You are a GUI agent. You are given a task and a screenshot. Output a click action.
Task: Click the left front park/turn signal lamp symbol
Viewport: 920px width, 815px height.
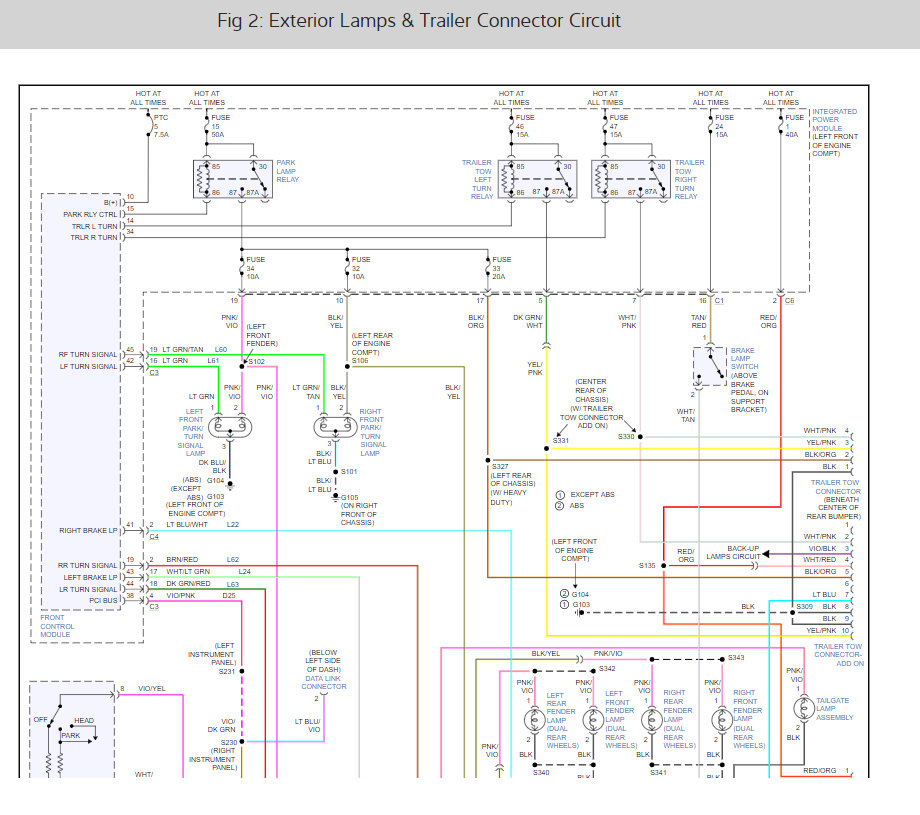(x=232, y=426)
